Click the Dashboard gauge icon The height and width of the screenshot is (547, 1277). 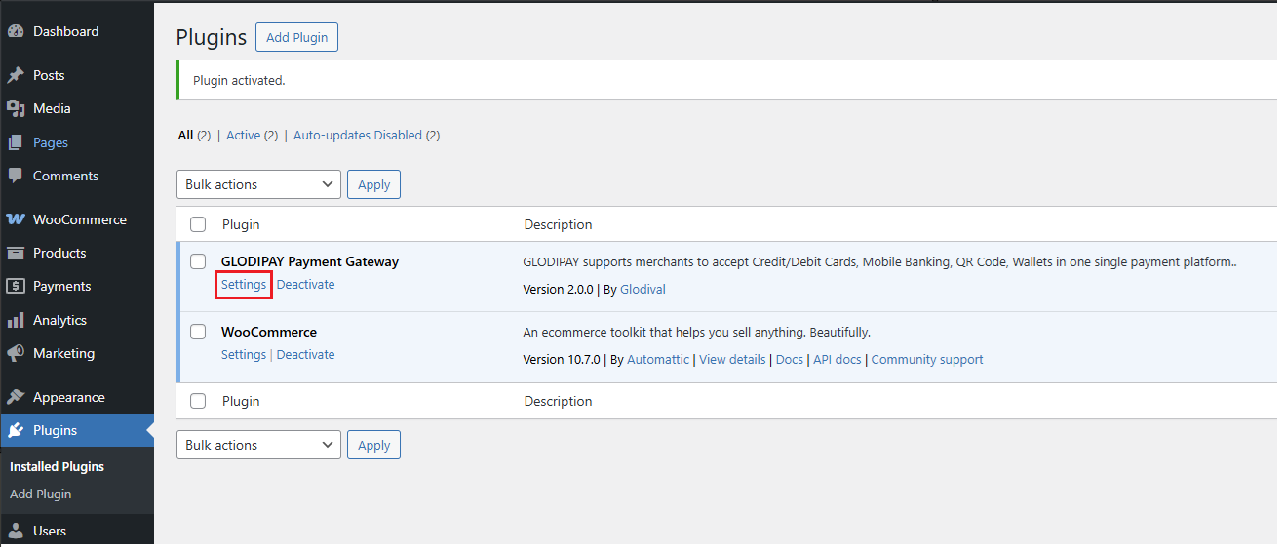[15, 31]
